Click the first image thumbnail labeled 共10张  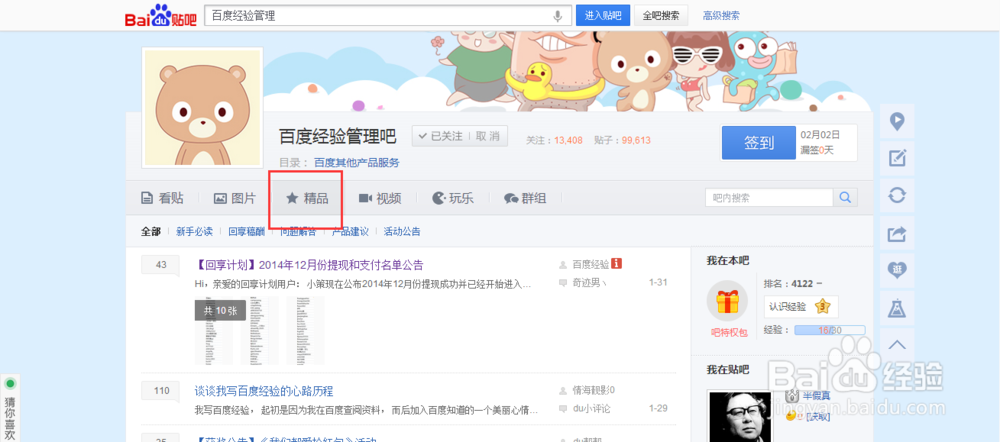(x=214, y=330)
